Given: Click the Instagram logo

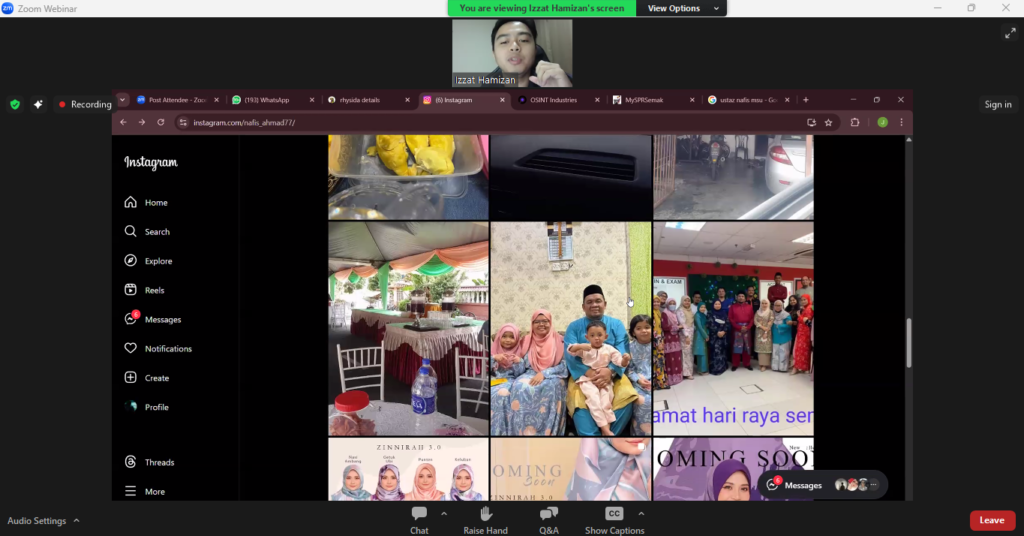Looking at the screenshot, I should [x=151, y=162].
